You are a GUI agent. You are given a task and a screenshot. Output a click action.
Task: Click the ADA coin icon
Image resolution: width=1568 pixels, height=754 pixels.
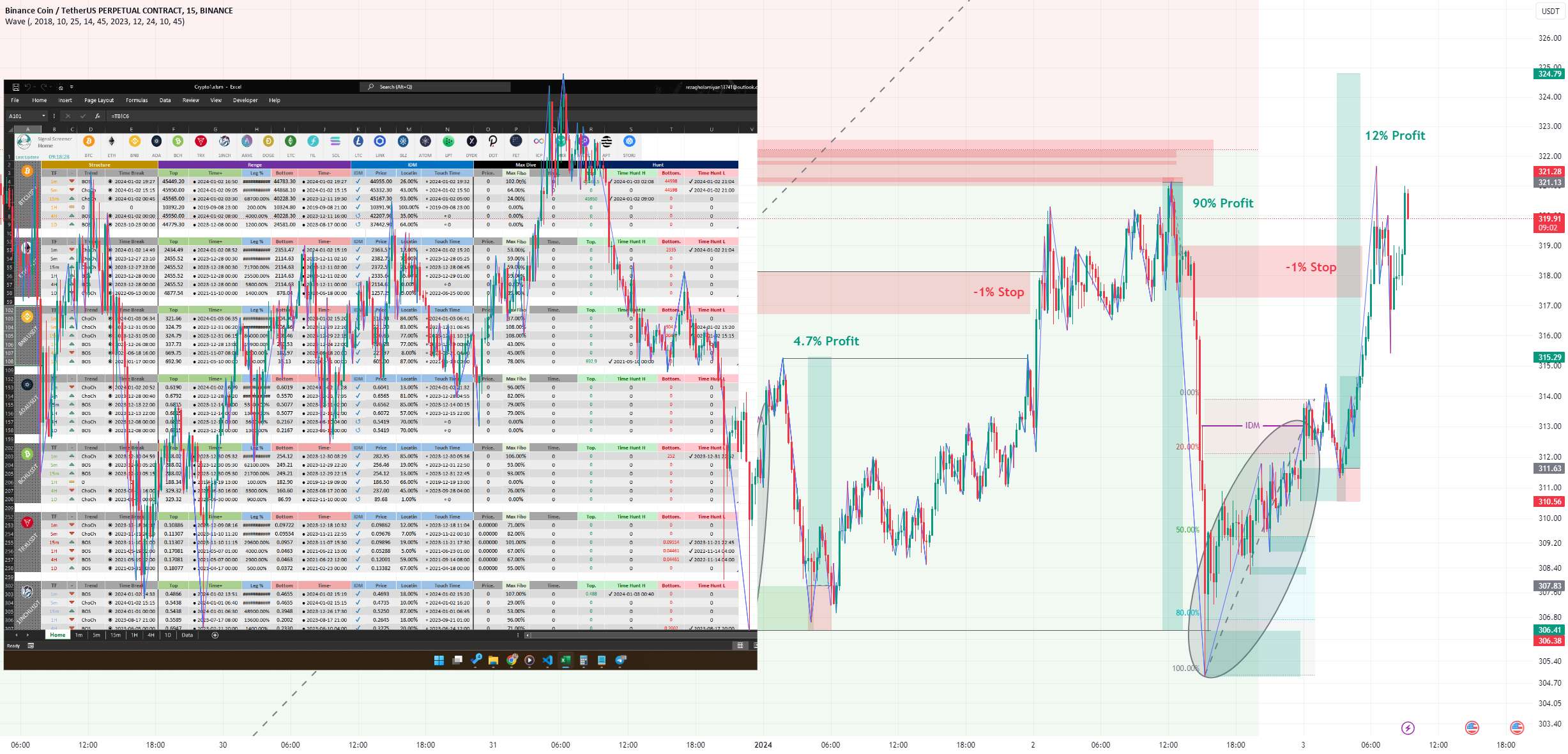click(156, 141)
